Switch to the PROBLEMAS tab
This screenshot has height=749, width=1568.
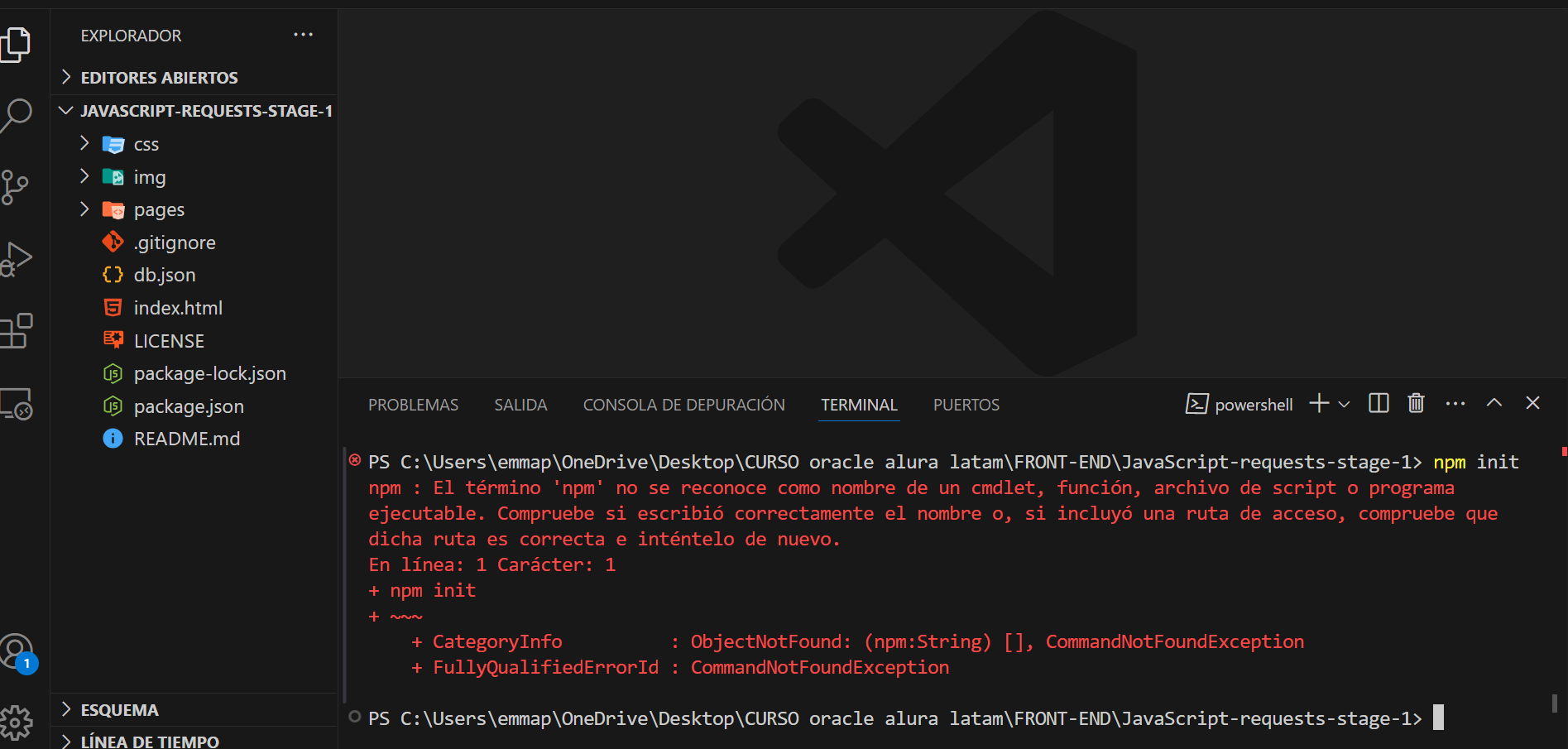[x=413, y=405]
